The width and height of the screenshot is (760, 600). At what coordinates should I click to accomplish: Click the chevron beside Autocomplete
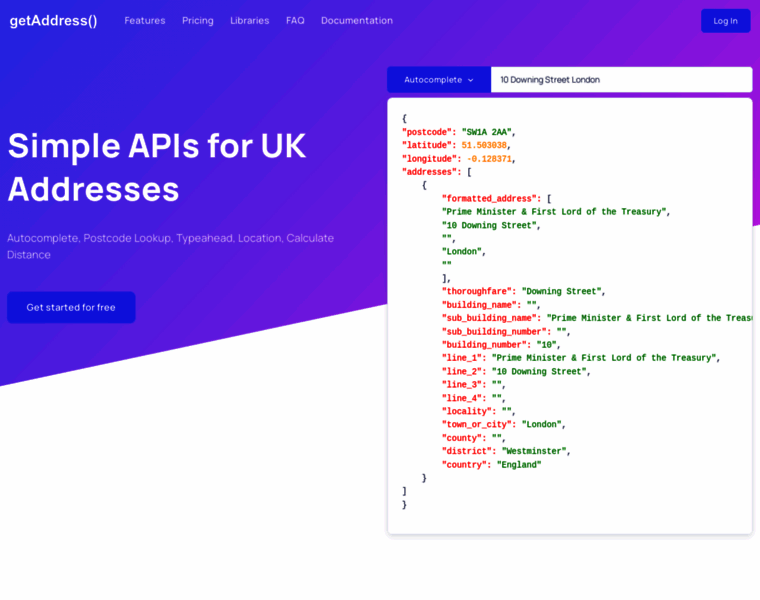(471, 80)
